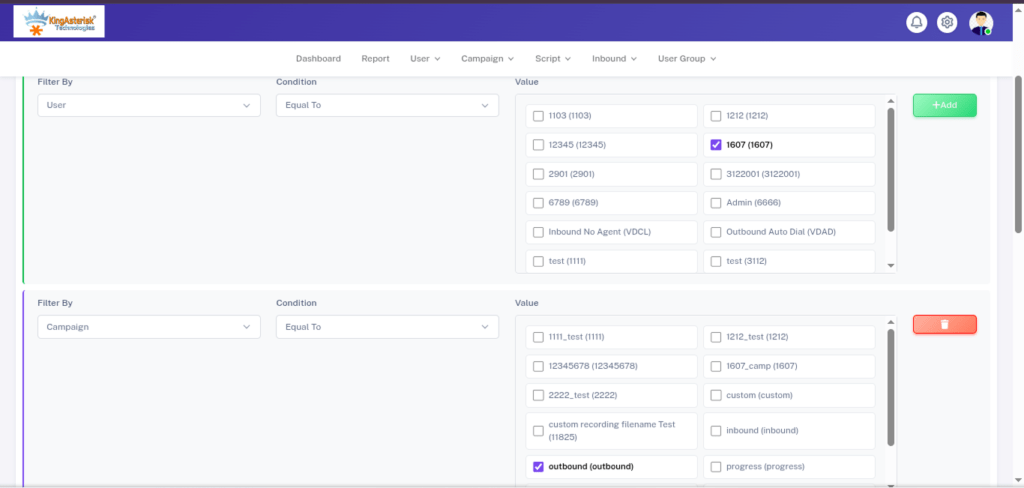Expand the Equal To condition for Campaign
Screen dimensions: 1024x488
386,327
